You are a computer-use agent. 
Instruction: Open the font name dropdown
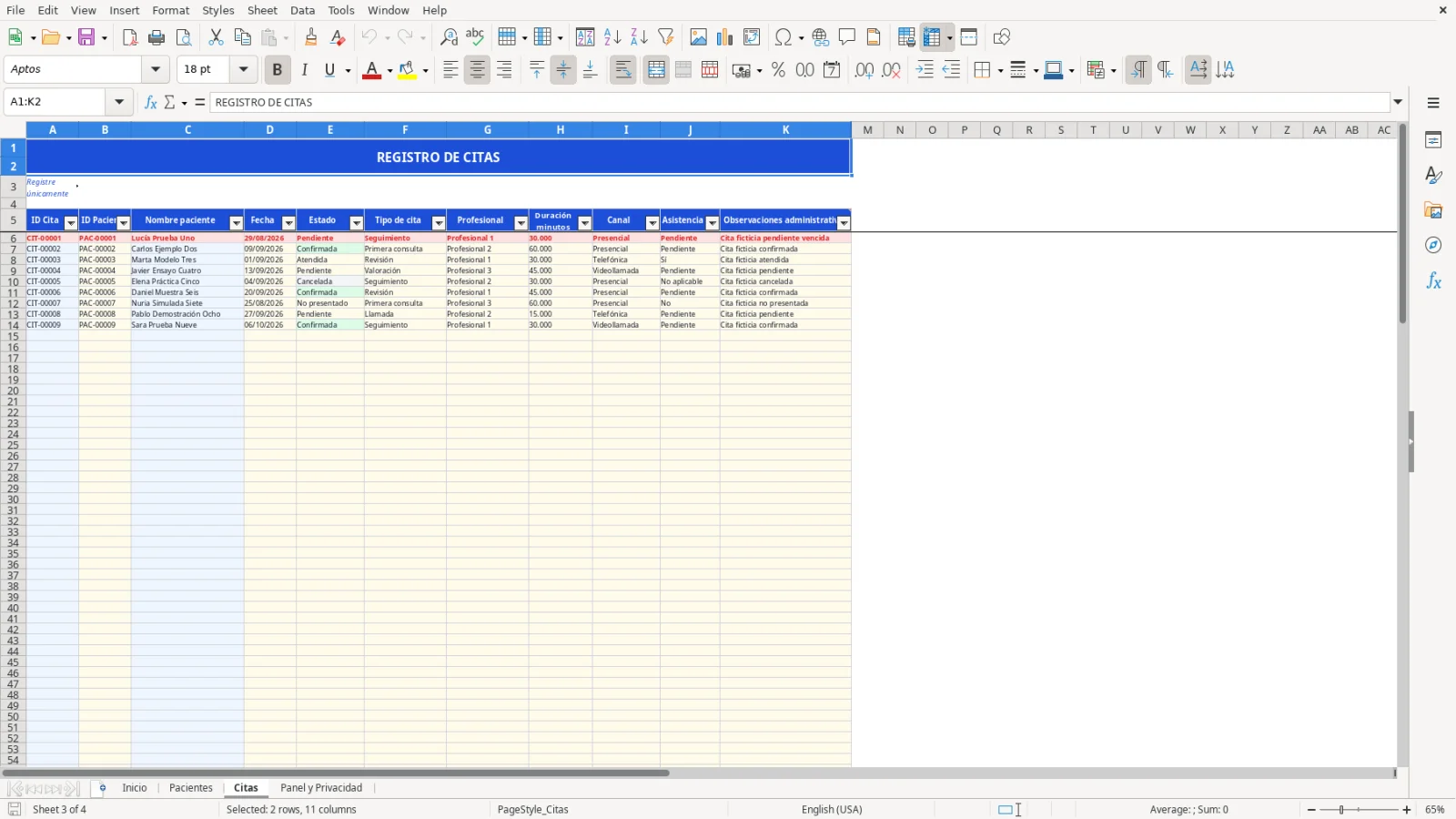(x=156, y=69)
